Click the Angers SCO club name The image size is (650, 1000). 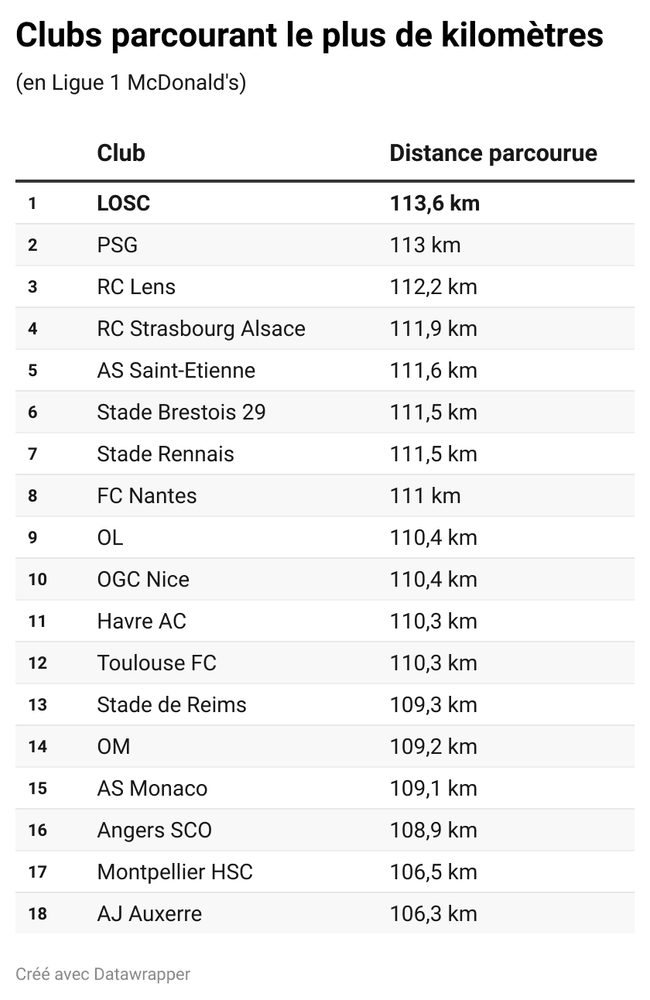pos(154,830)
